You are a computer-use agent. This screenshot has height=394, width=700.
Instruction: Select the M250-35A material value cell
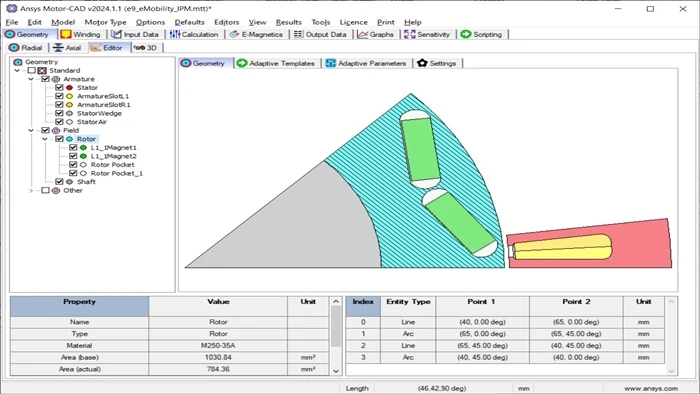point(218,345)
